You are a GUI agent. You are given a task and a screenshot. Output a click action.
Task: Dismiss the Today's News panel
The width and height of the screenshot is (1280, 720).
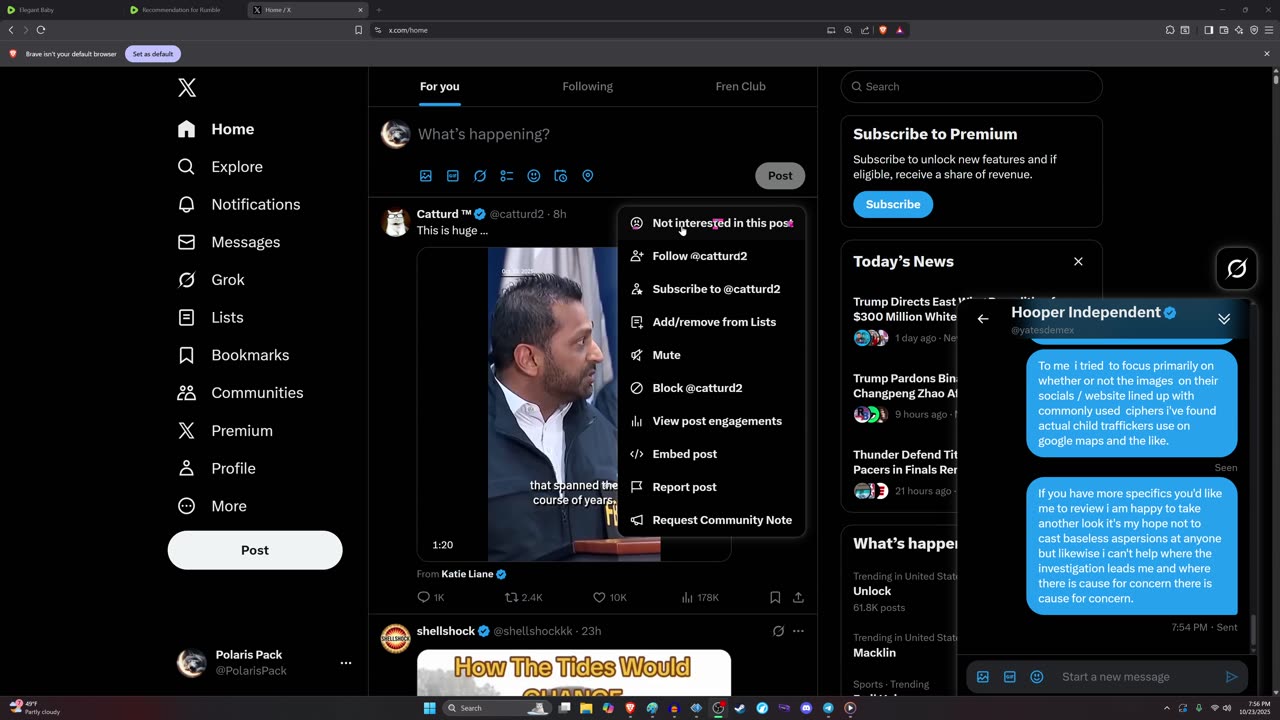1078,261
